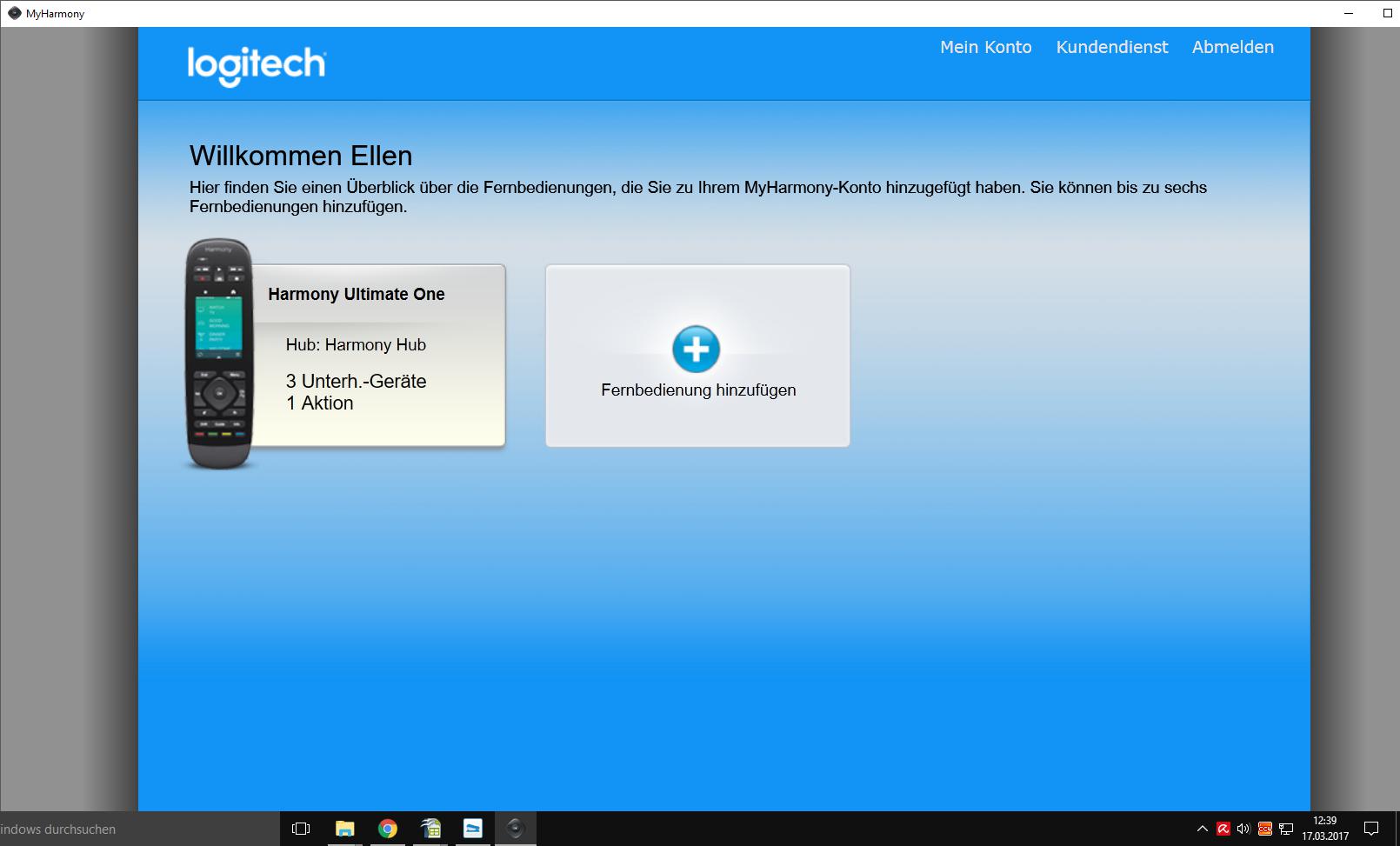The height and width of the screenshot is (846, 1400).
Task: Go to Kundendienst
Action: pyautogui.click(x=1111, y=48)
